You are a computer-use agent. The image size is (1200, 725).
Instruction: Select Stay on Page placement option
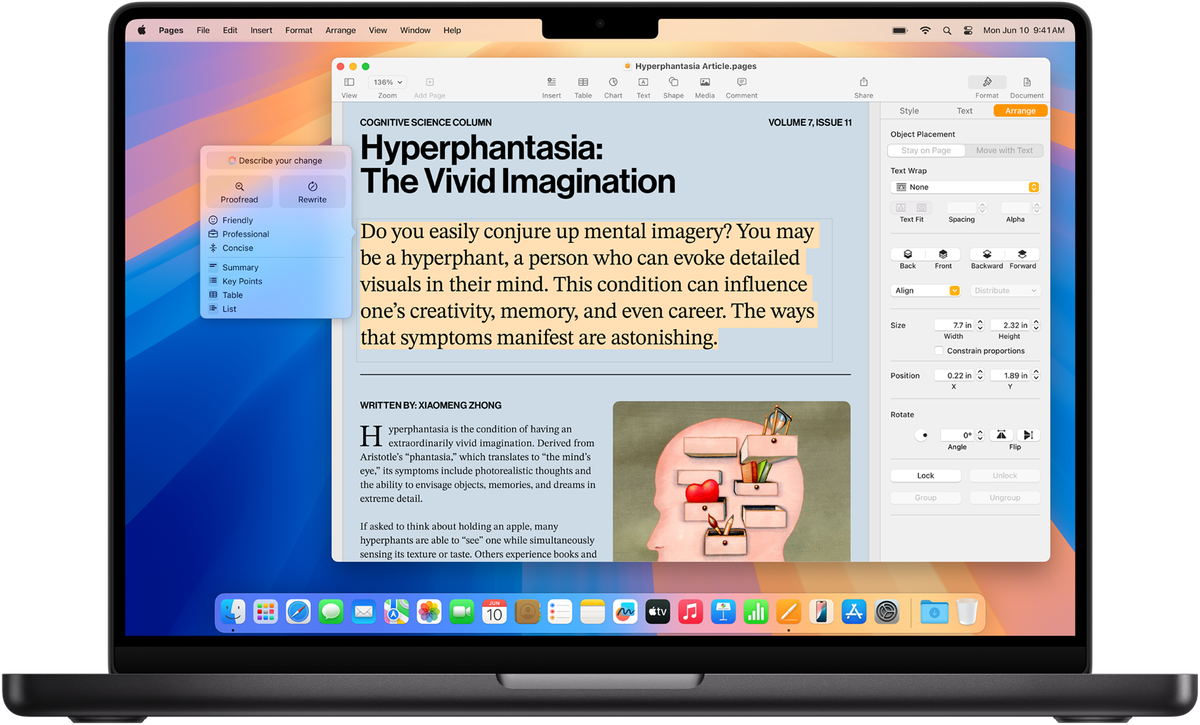[926, 151]
